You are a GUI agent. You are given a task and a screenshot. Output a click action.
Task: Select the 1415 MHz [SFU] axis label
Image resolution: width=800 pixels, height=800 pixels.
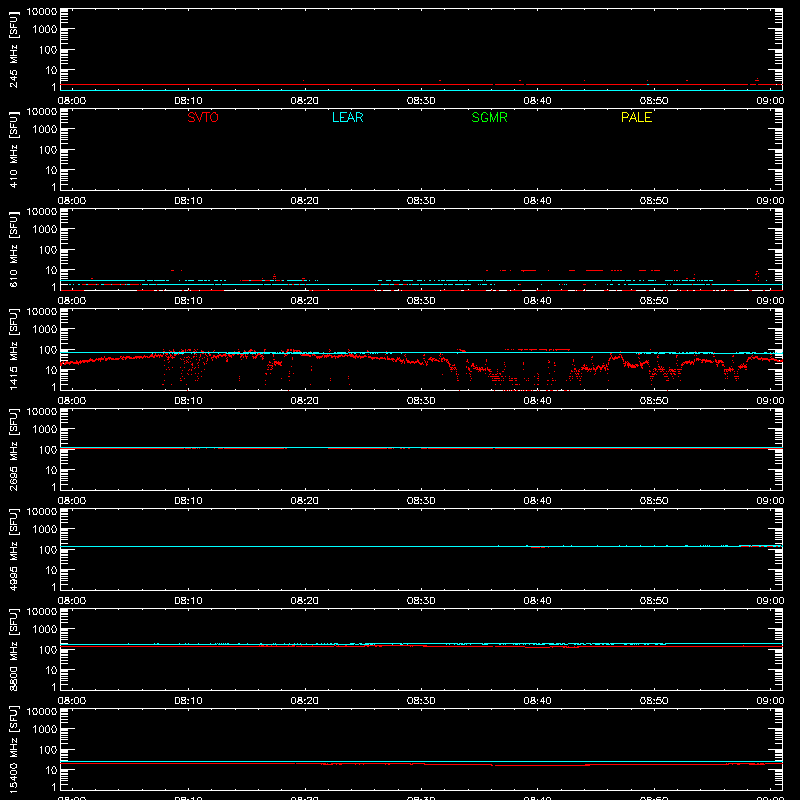point(14,350)
